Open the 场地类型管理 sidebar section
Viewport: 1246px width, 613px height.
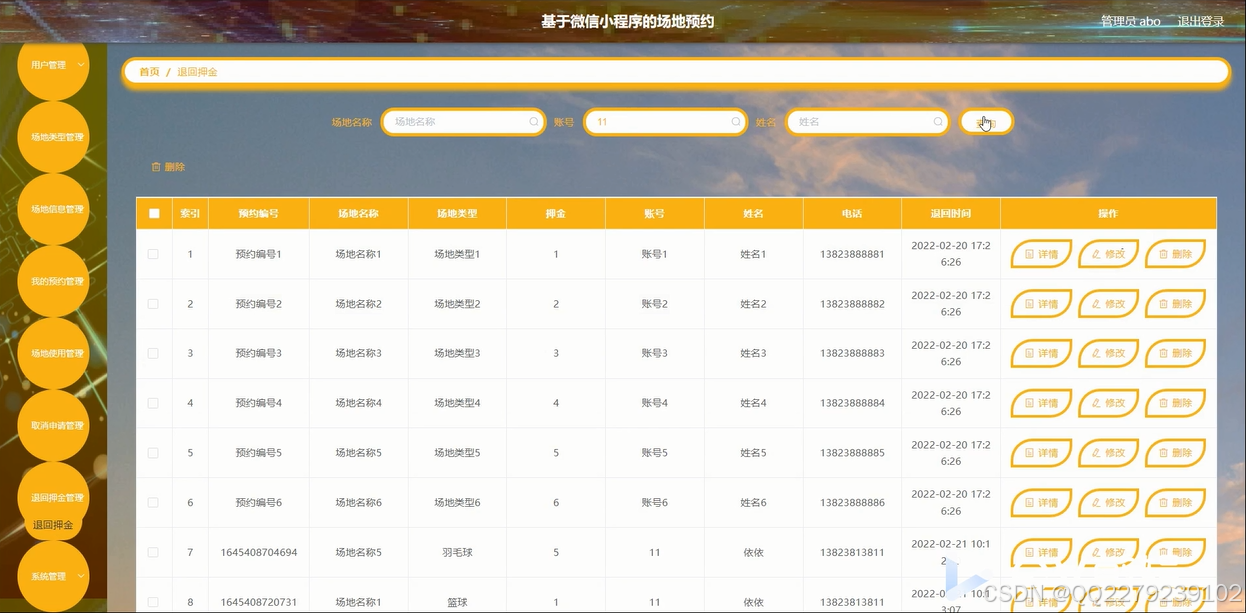click(x=52, y=137)
